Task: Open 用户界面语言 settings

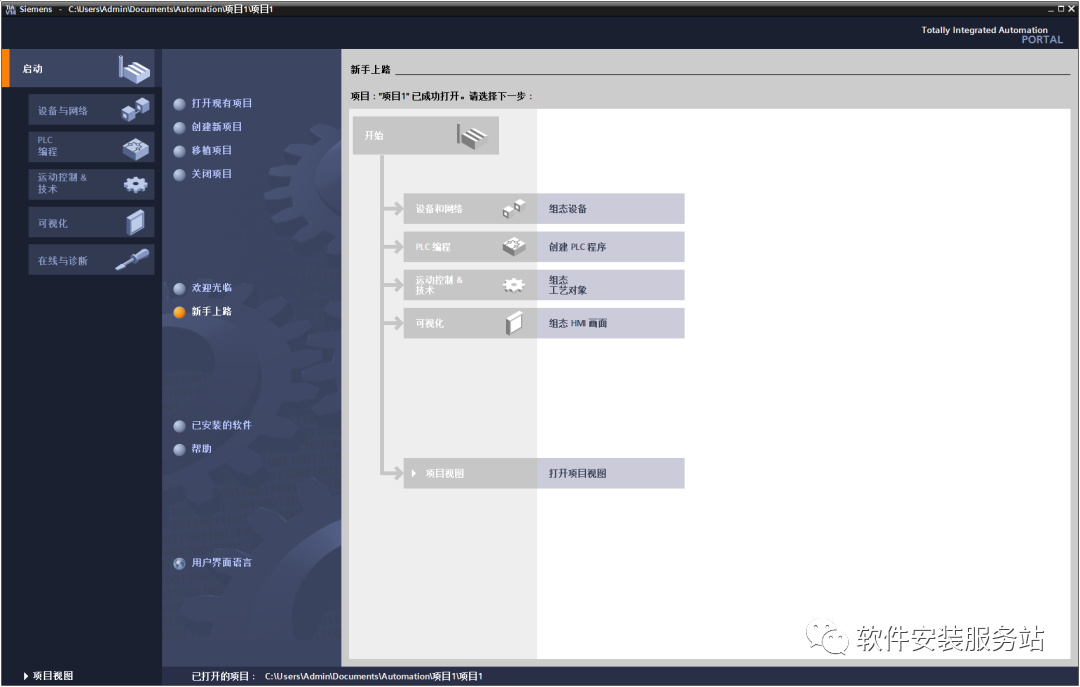Action: 221,562
